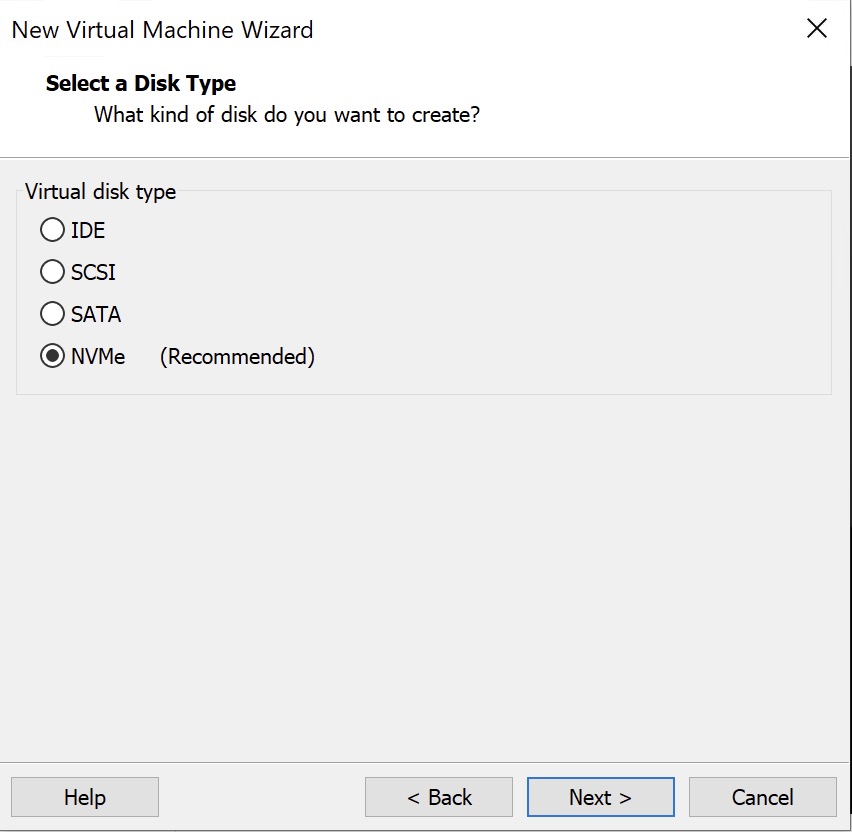Viewport: 852px width, 832px height.
Task: Pick the SATA radio button
Action: click(52, 314)
